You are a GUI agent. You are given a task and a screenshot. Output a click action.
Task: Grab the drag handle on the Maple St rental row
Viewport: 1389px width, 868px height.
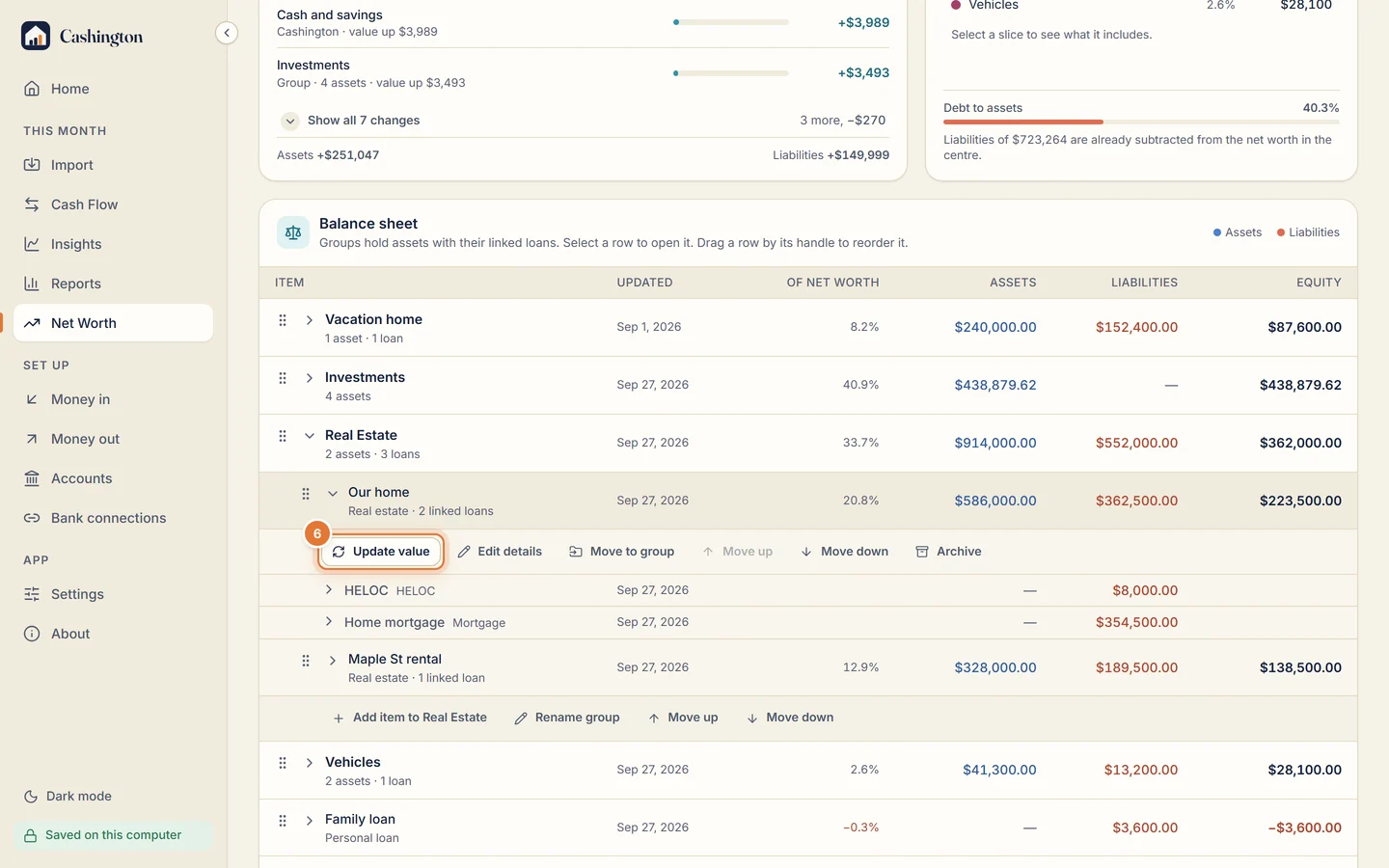coord(306,661)
